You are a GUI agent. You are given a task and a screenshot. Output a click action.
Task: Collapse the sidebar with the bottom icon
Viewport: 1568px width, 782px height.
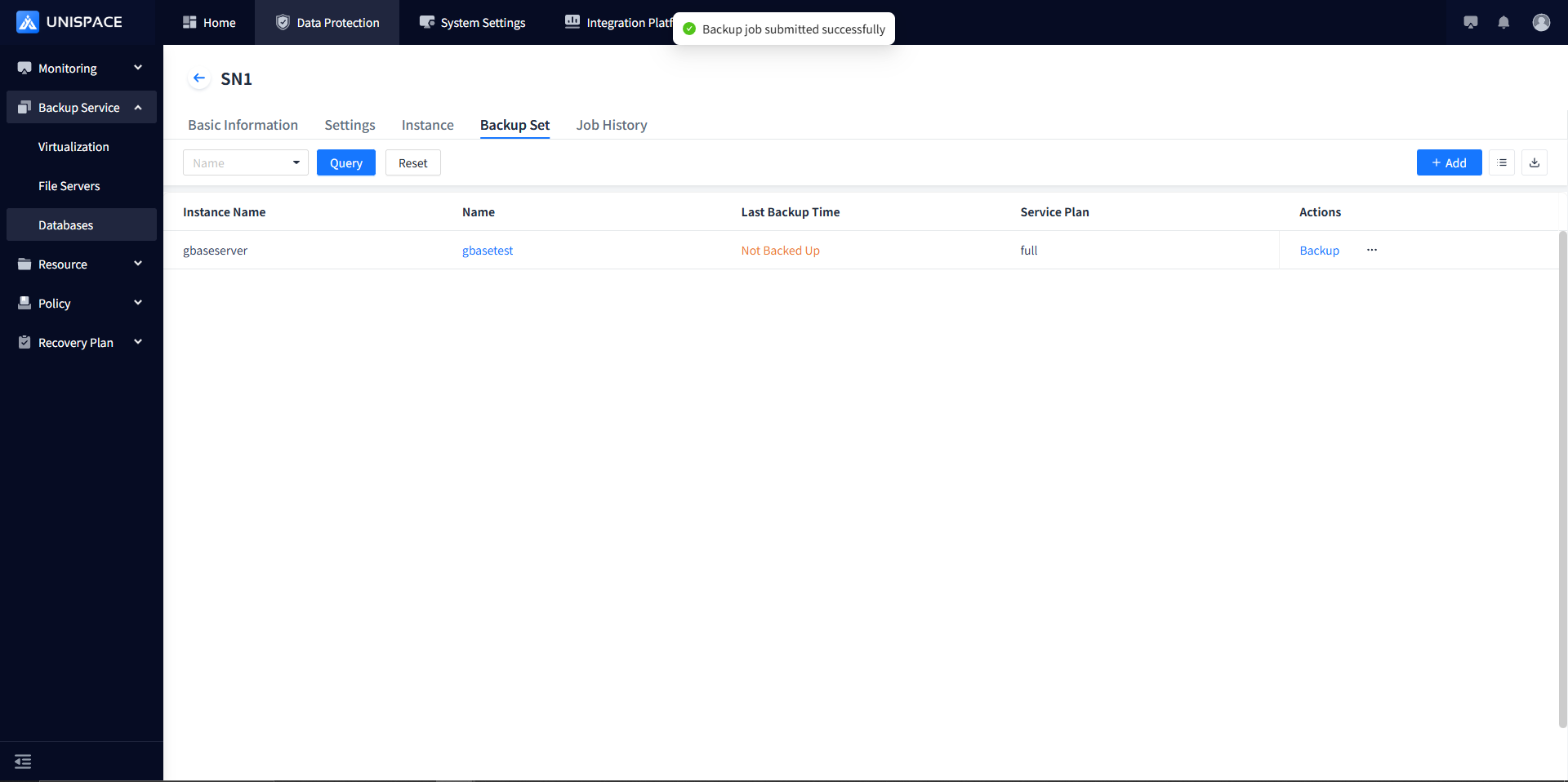23,762
